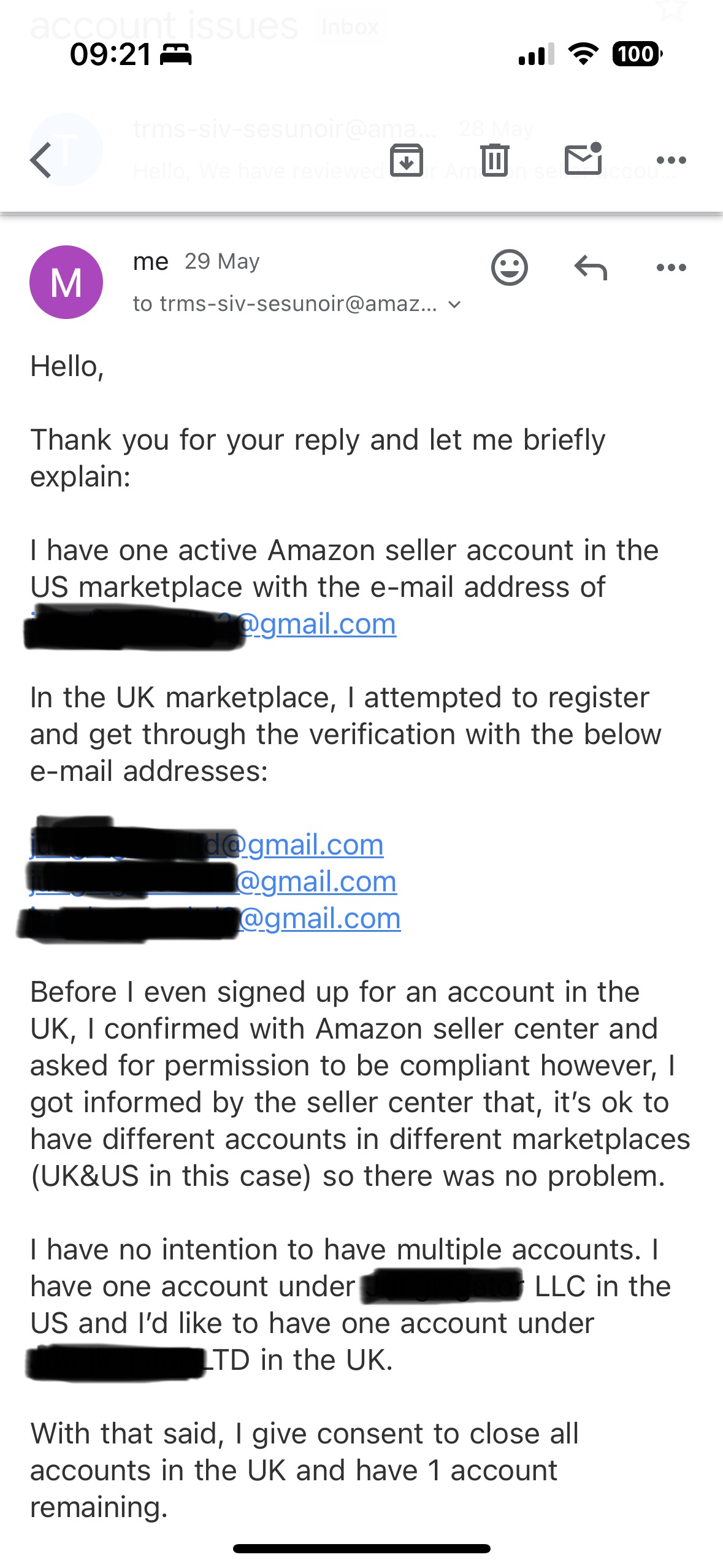Open message options with three dots beside reply
The width and height of the screenshot is (723, 1568).
[671, 267]
